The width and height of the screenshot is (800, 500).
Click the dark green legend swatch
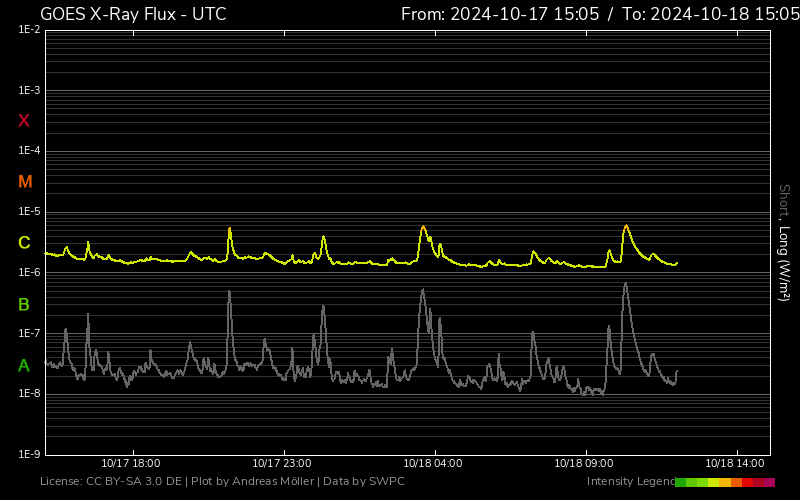click(x=681, y=482)
